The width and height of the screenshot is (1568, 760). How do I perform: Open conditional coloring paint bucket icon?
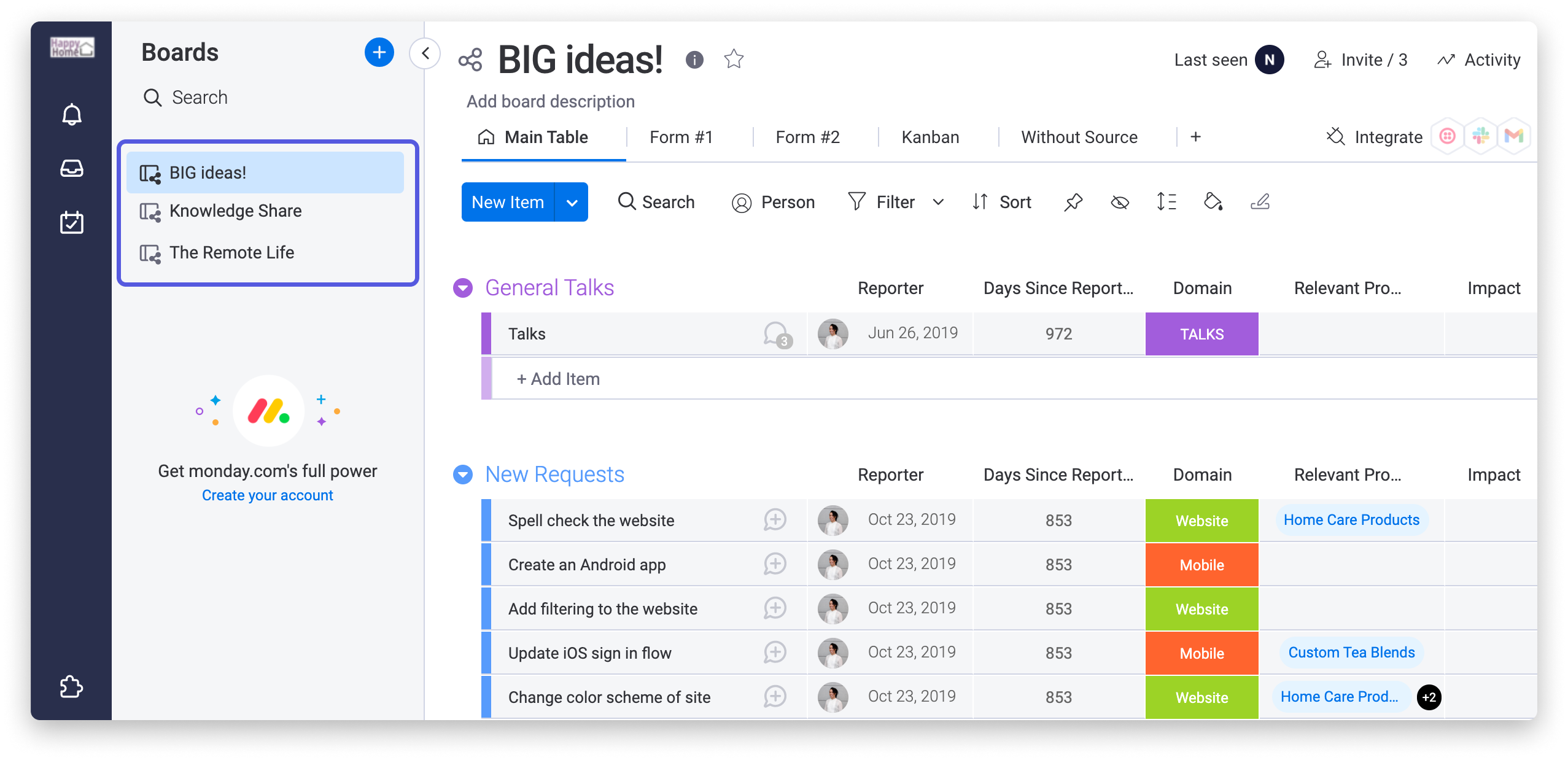[x=1213, y=202]
